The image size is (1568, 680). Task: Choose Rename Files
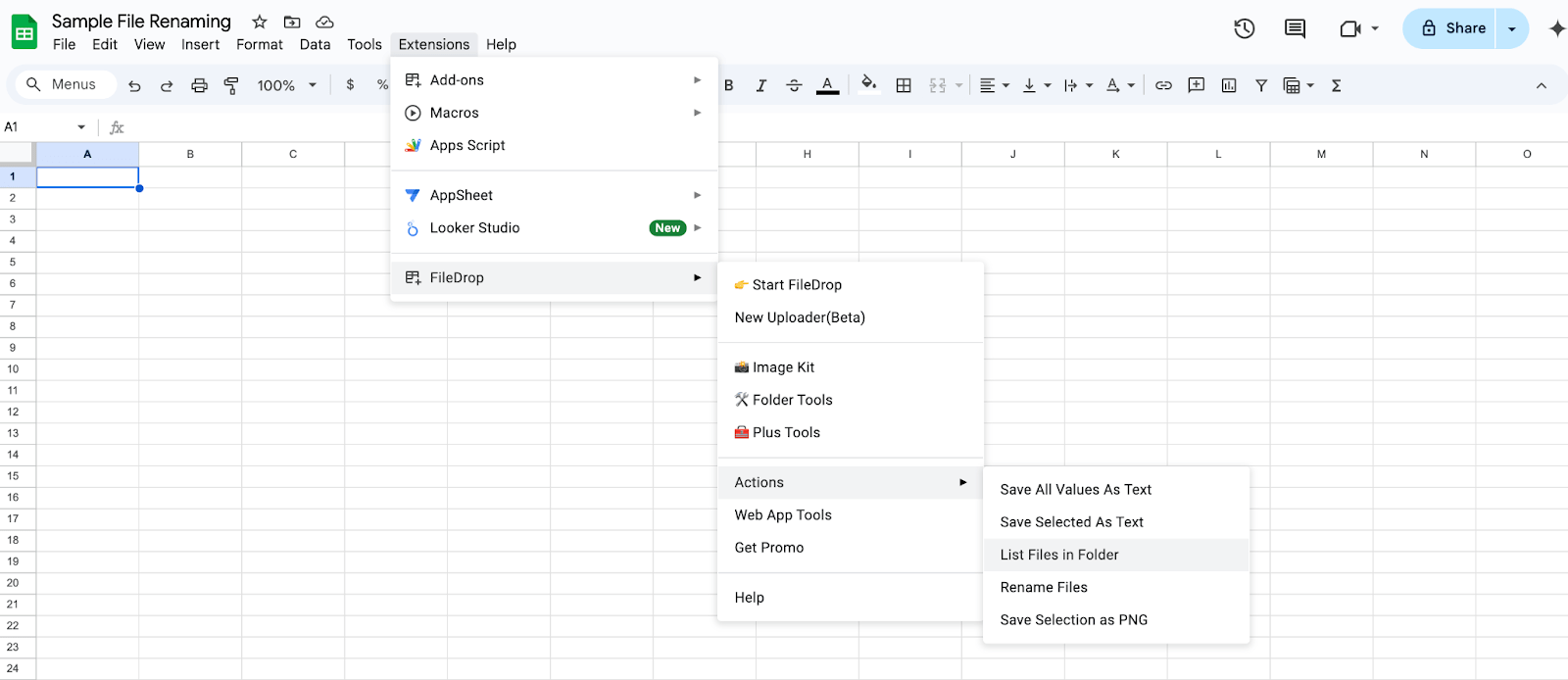1116,587
